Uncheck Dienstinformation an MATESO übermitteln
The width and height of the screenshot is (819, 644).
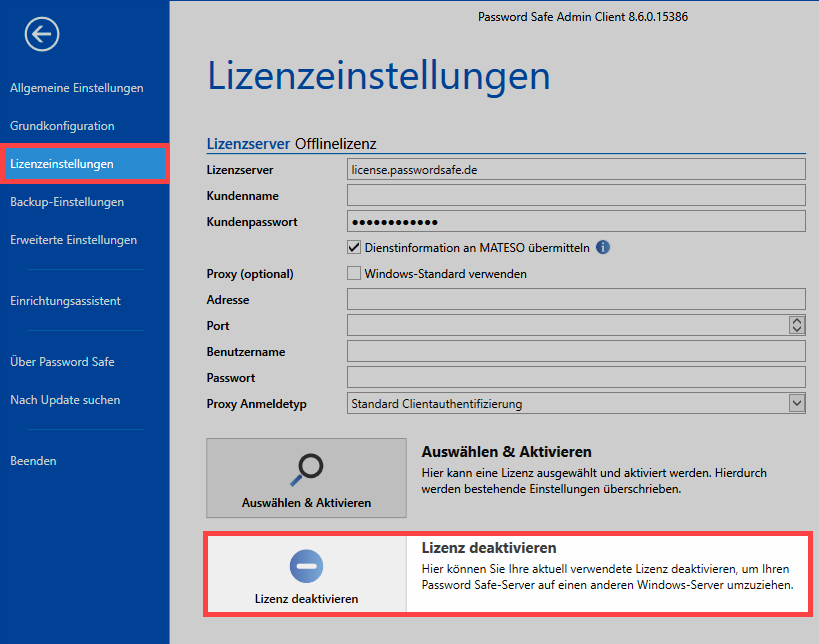[x=354, y=248]
